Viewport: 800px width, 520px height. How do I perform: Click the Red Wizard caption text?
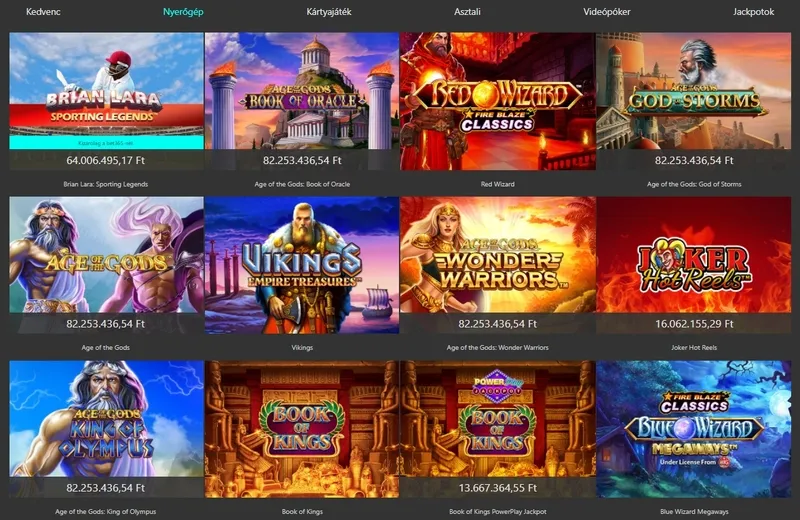pyautogui.click(x=497, y=184)
